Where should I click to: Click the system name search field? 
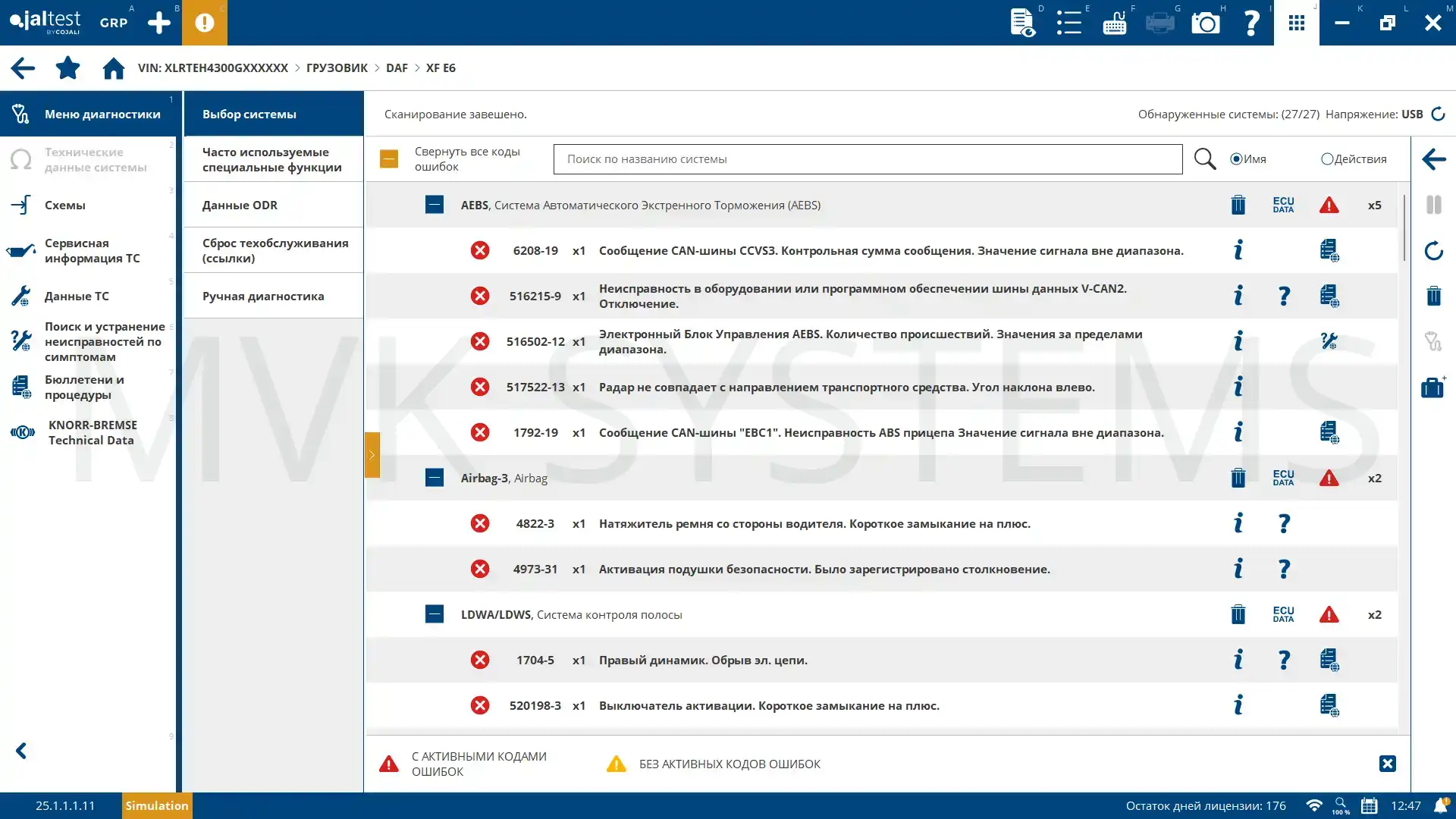[868, 159]
